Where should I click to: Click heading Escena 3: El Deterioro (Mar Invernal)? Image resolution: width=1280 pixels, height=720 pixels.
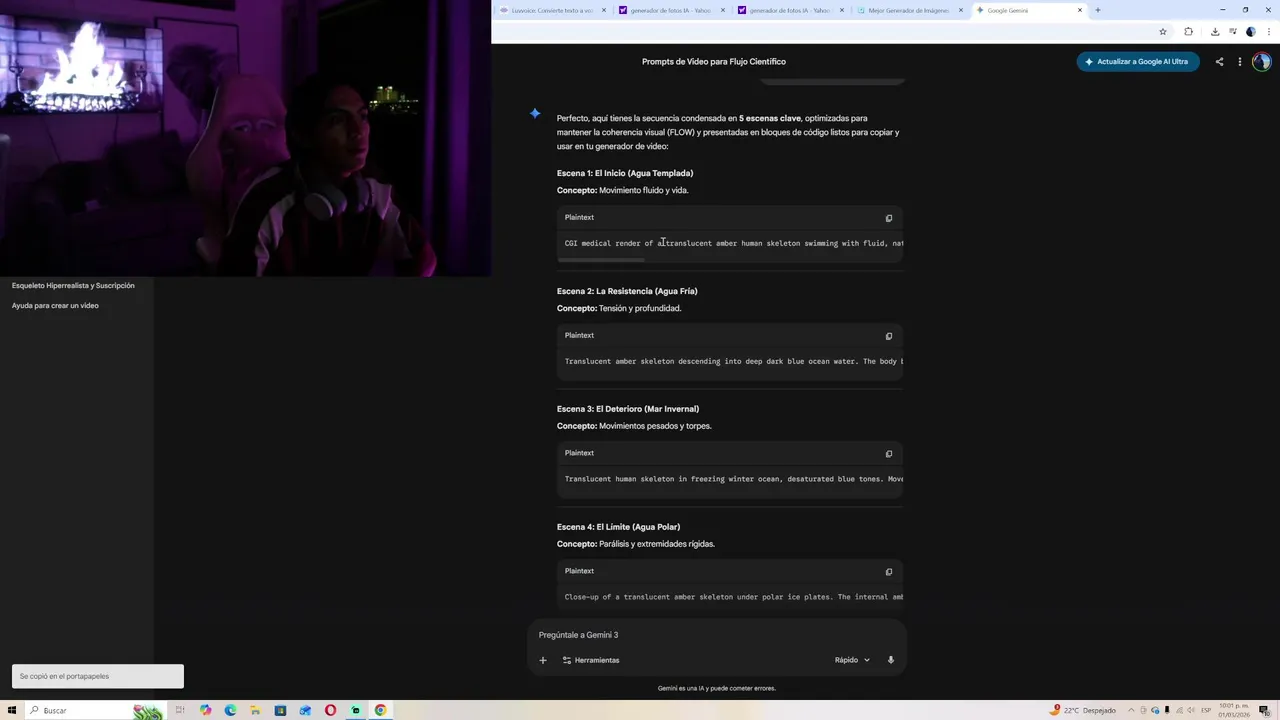coord(628,409)
